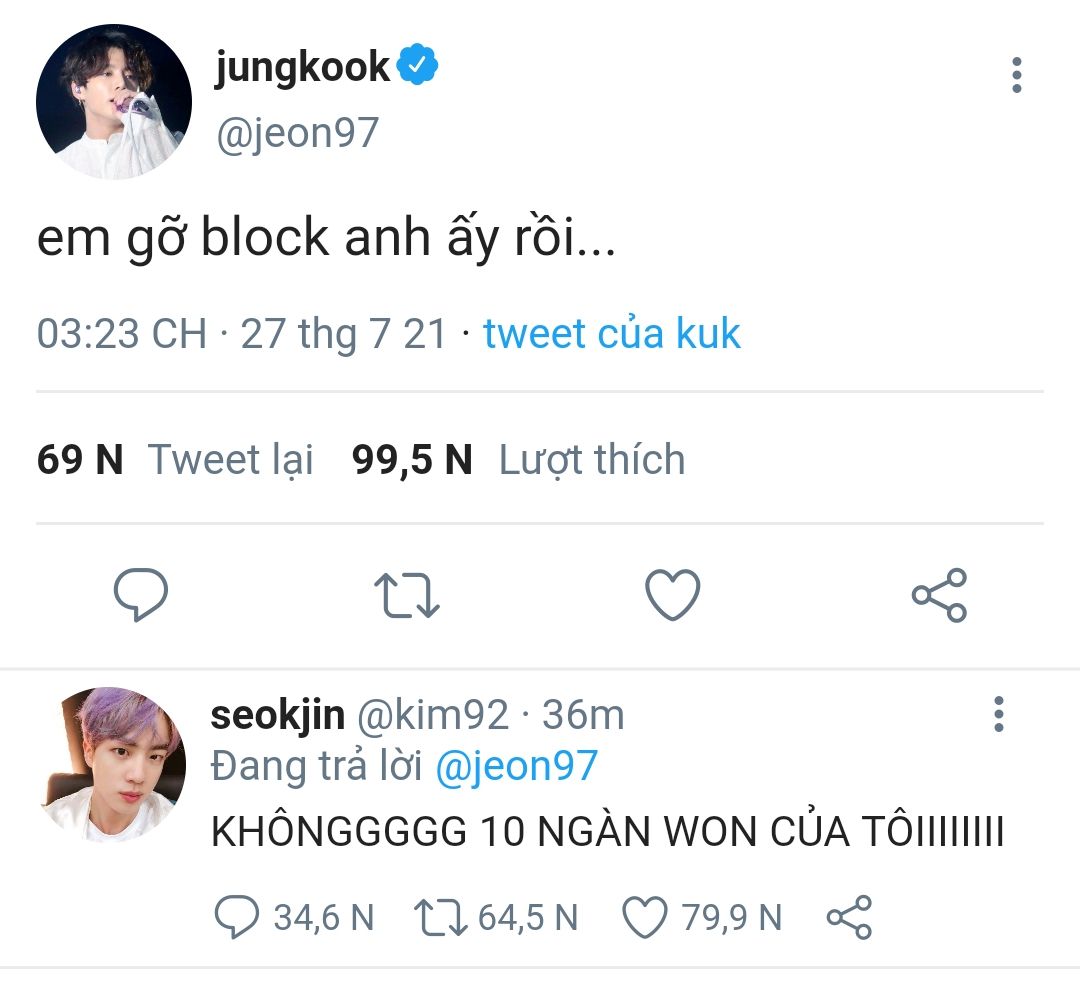
Task: Click the 03:23 CH tweet timestamp
Action: 121,334
